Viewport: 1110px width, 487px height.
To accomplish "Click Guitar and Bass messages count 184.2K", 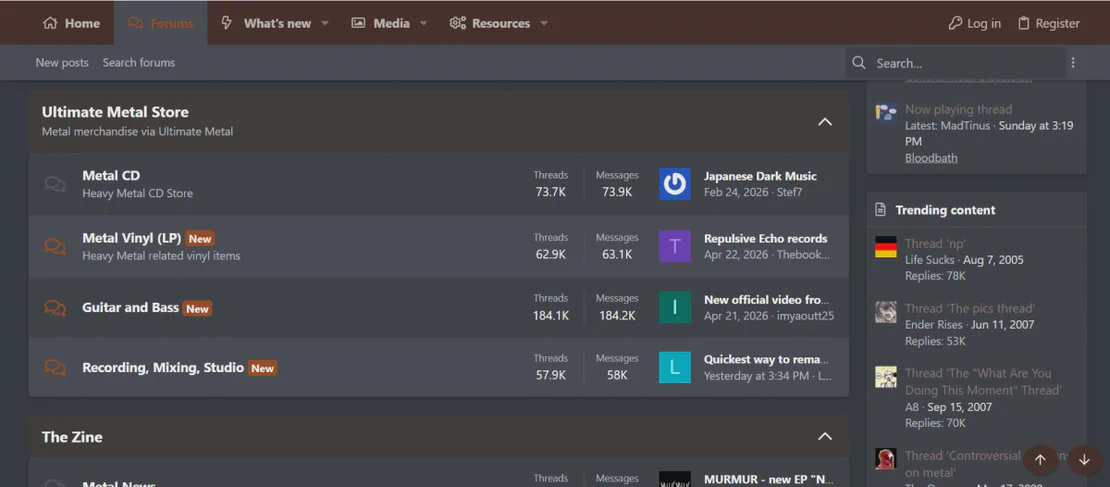I will pyautogui.click(x=617, y=316).
